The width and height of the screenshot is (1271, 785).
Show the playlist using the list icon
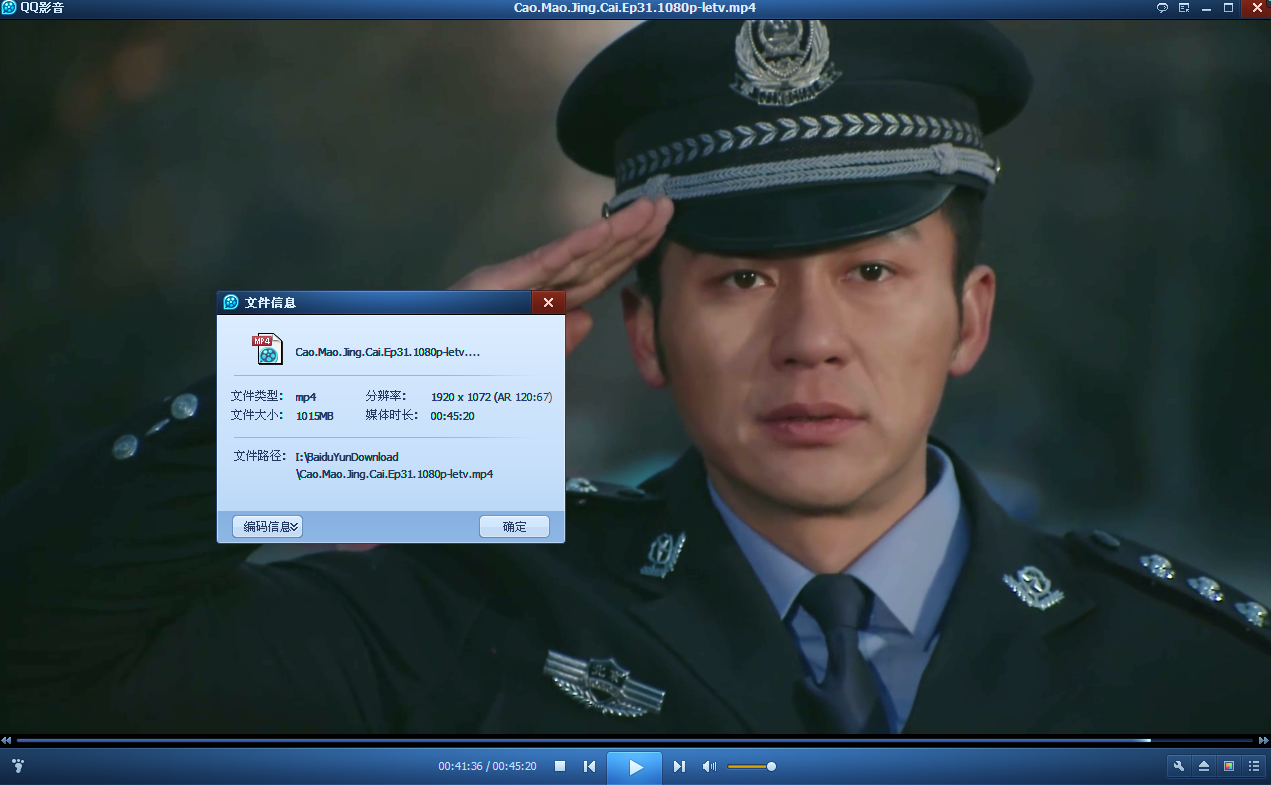(1254, 766)
